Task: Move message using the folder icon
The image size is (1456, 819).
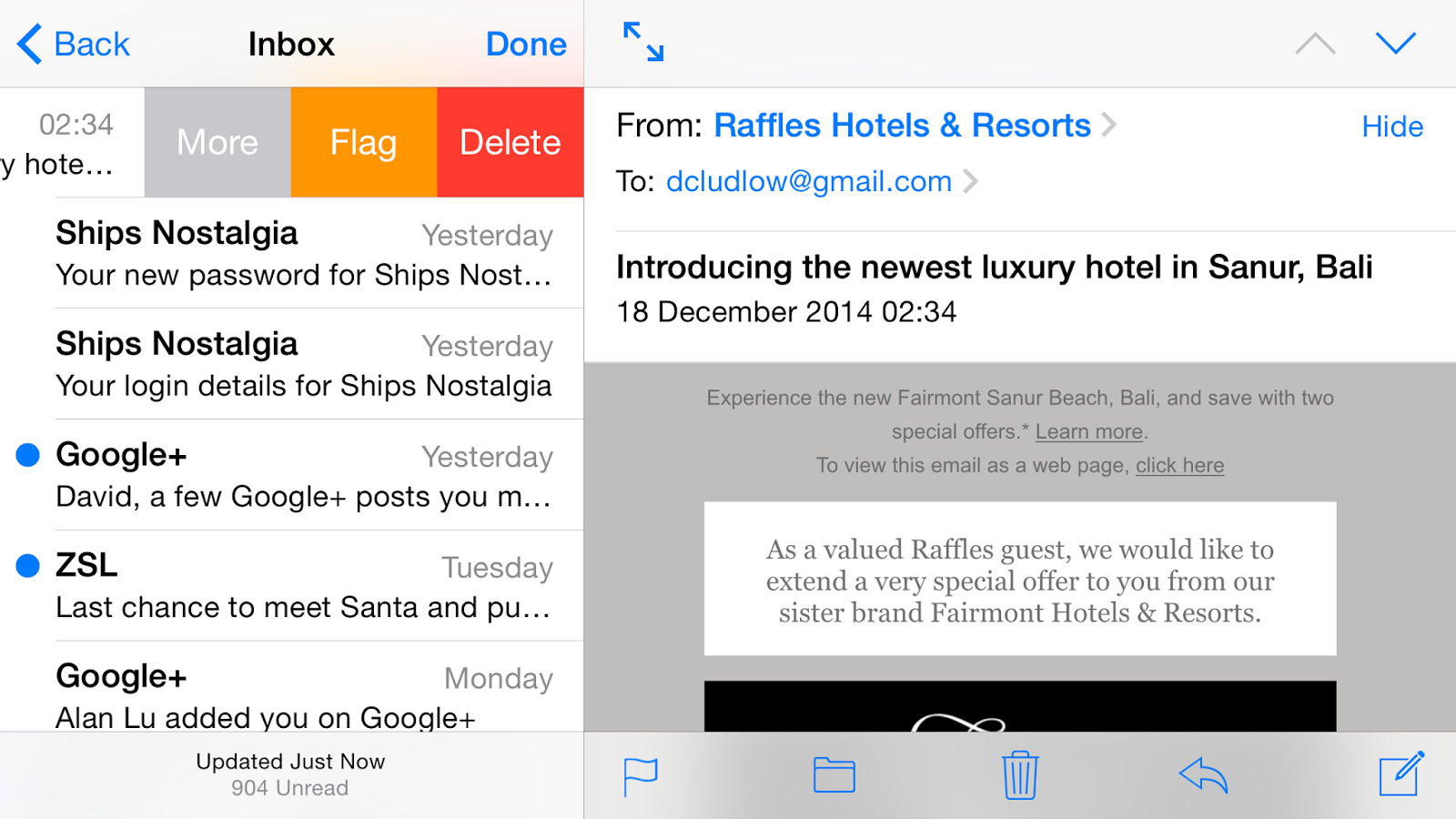Action: click(x=834, y=775)
